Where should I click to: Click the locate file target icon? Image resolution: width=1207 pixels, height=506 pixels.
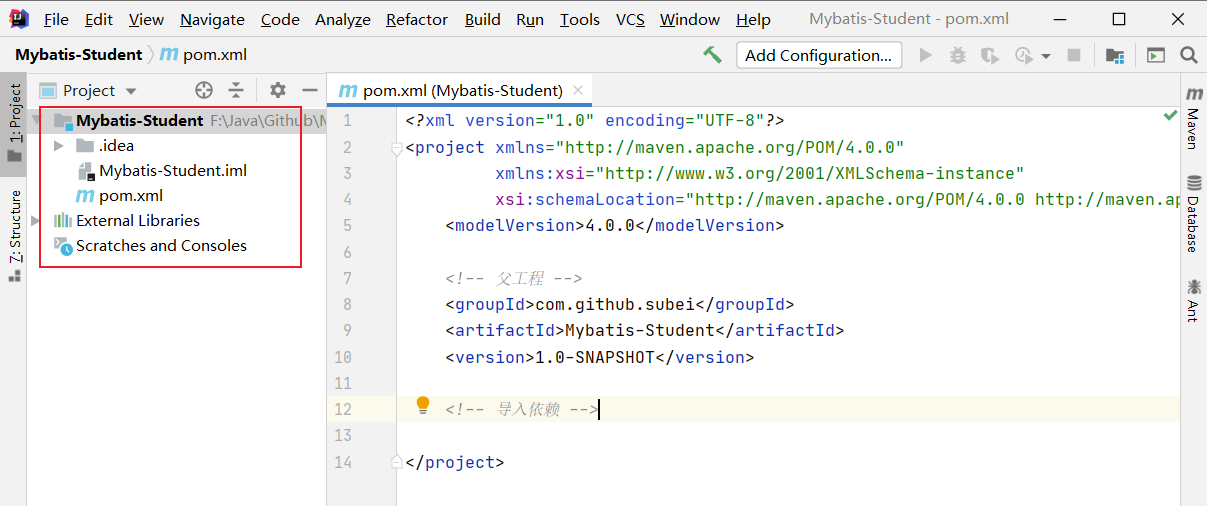(x=204, y=90)
